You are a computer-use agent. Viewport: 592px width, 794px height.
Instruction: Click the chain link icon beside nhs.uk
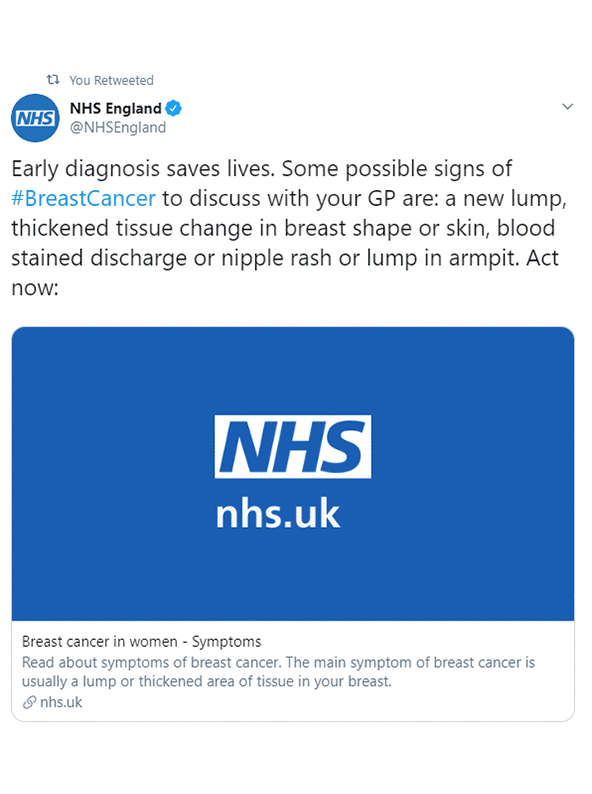point(29,702)
